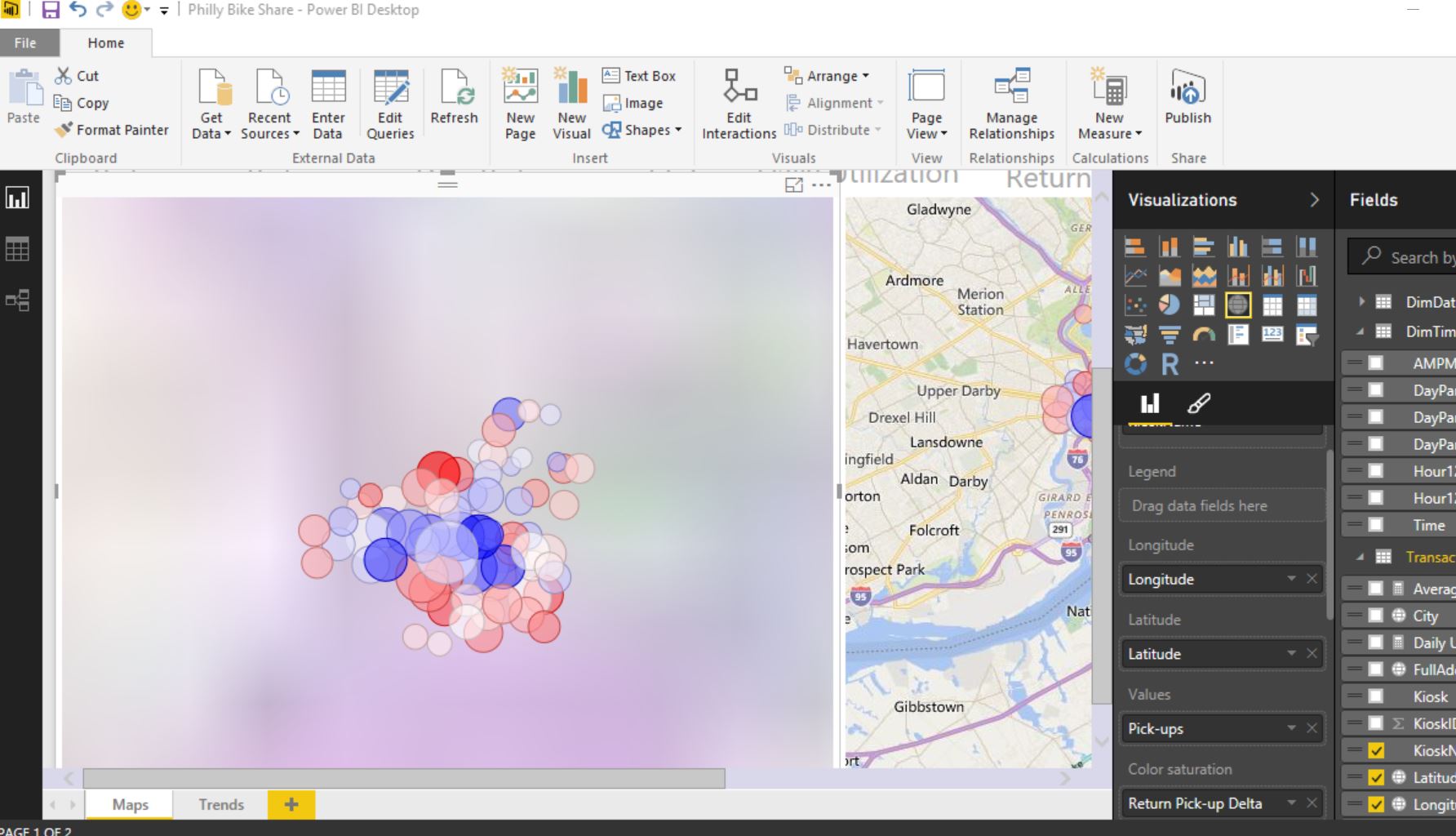This screenshot has width=1456, height=836.
Task: Select the Maps page tab
Action: tap(130, 805)
